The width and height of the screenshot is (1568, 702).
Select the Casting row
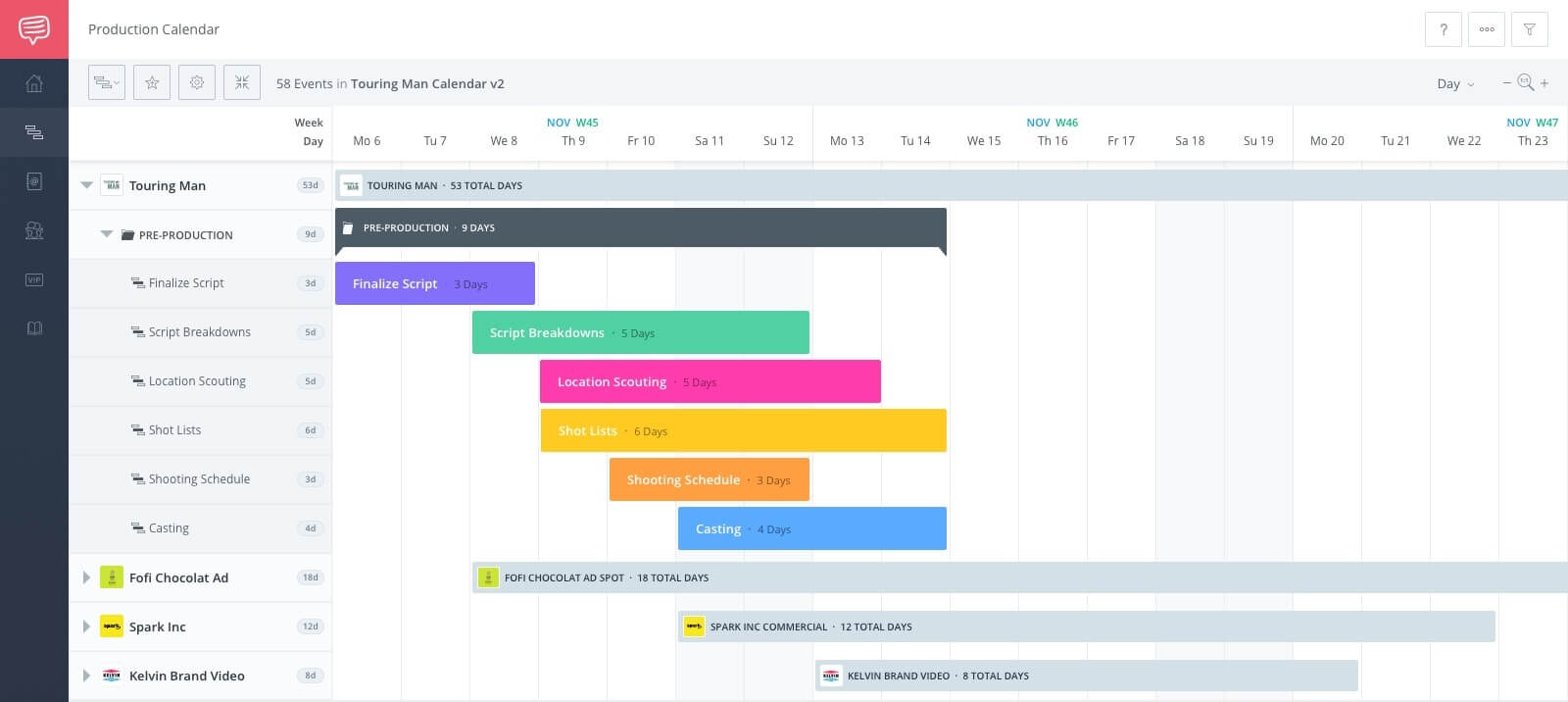pos(200,528)
